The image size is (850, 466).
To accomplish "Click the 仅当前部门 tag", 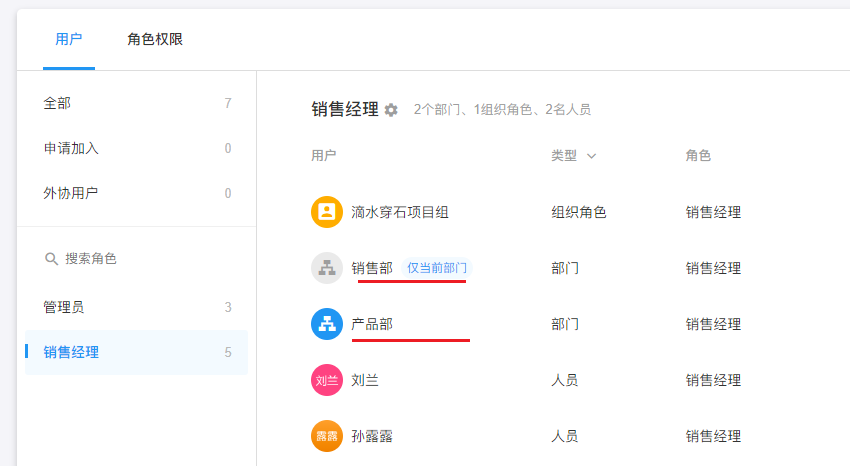I will click(437, 268).
